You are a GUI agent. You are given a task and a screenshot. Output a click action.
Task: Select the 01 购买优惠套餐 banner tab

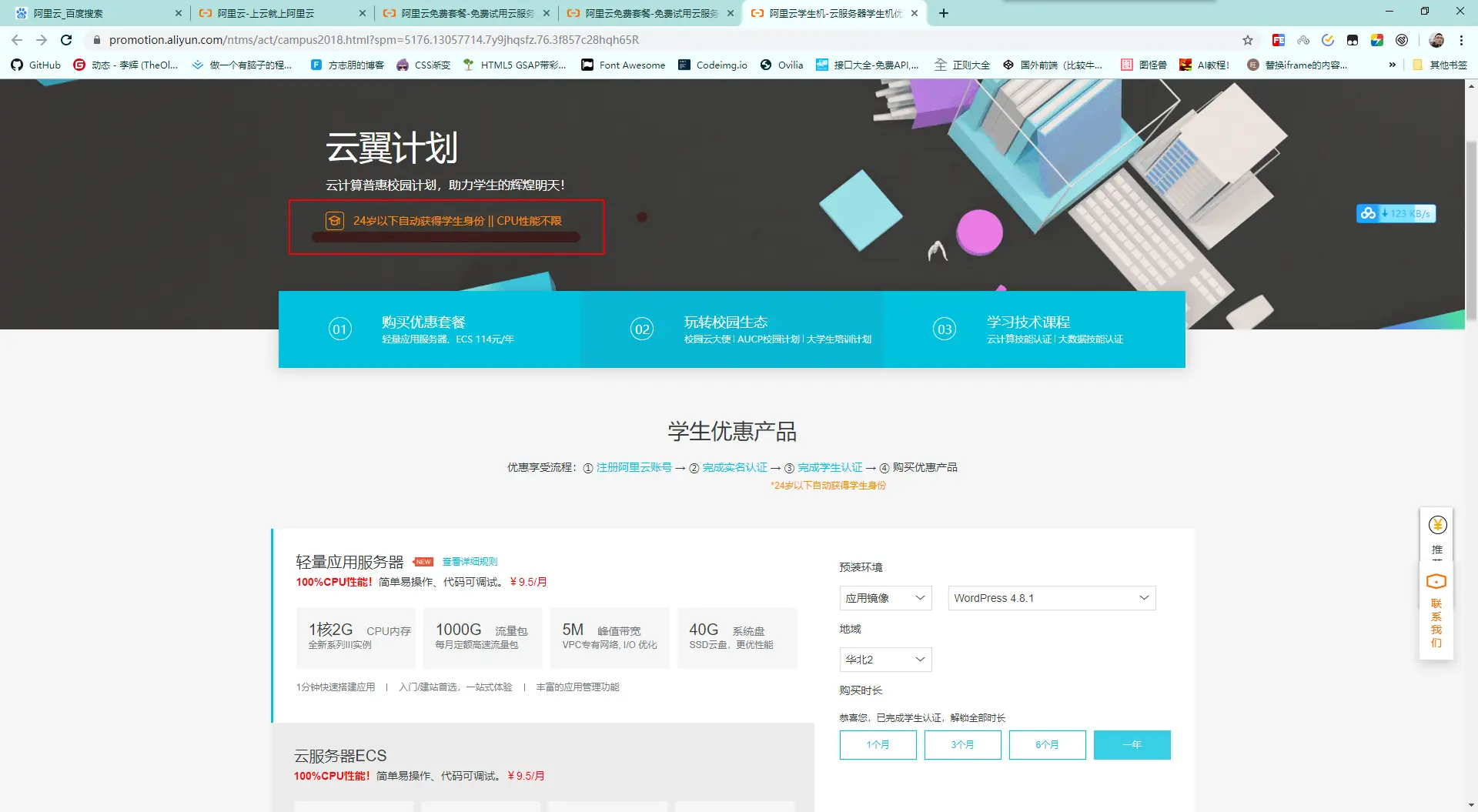pos(429,329)
